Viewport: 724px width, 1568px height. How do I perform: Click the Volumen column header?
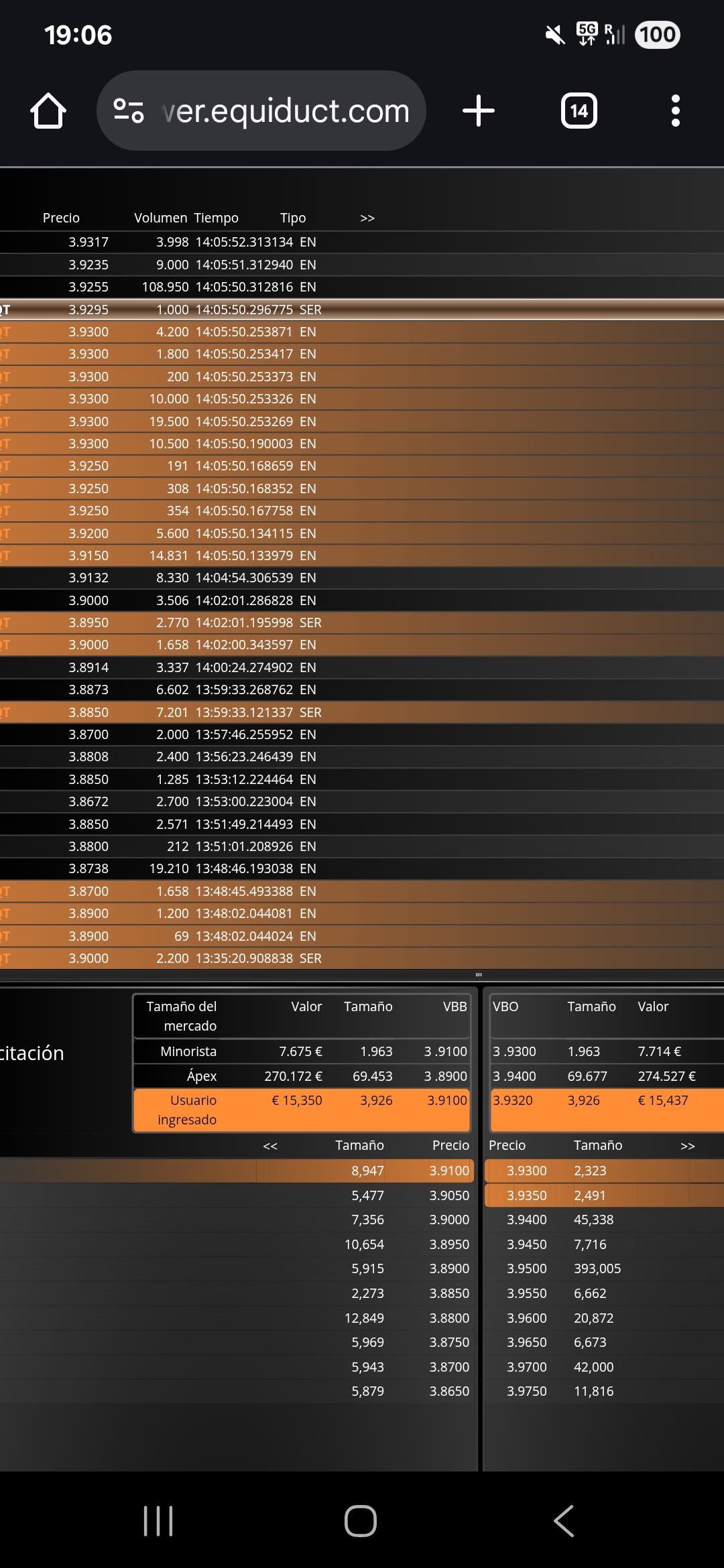(x=160, y=218)
